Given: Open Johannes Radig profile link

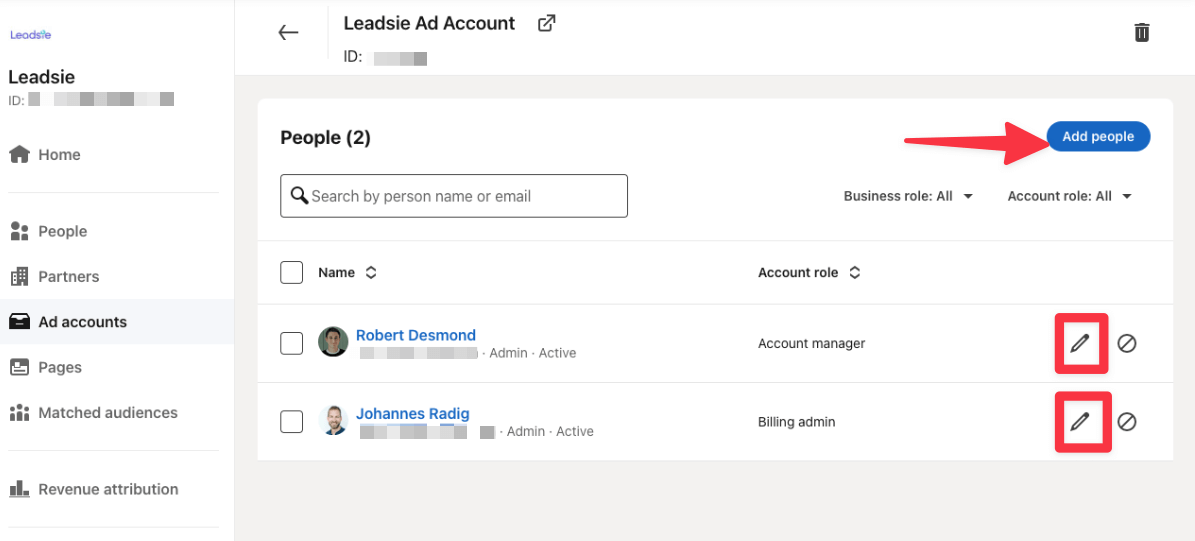Looking at the screenshot, I should [x=412, y=414].
